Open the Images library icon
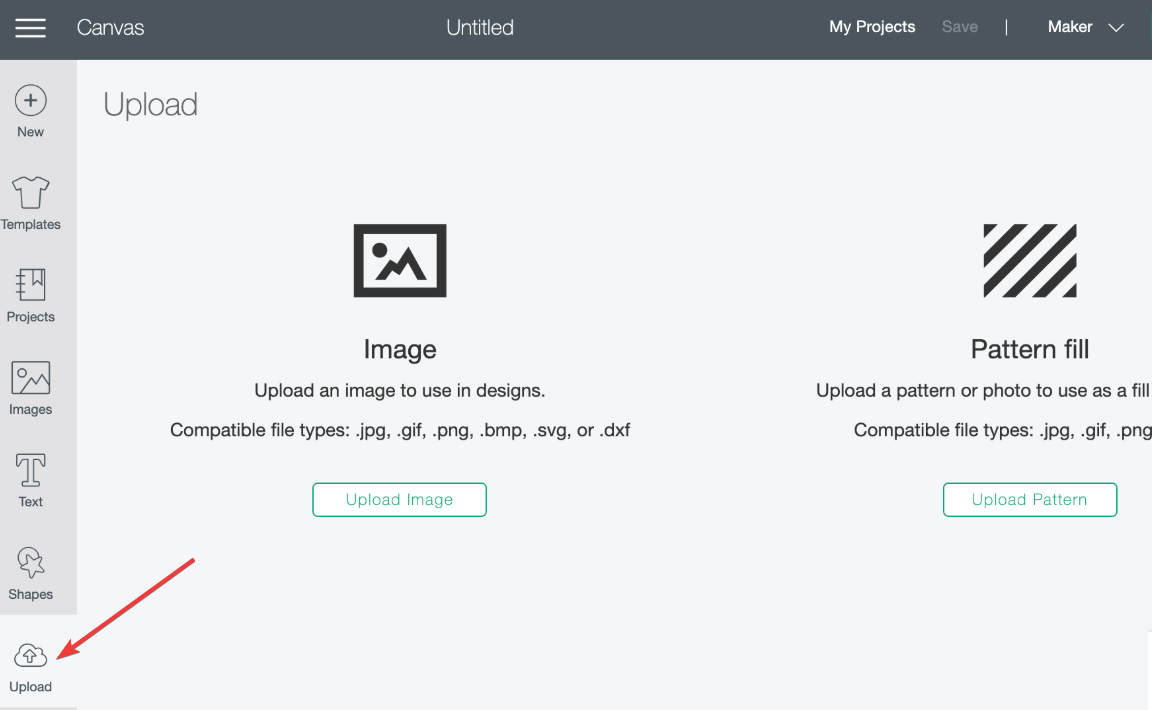 31,378
